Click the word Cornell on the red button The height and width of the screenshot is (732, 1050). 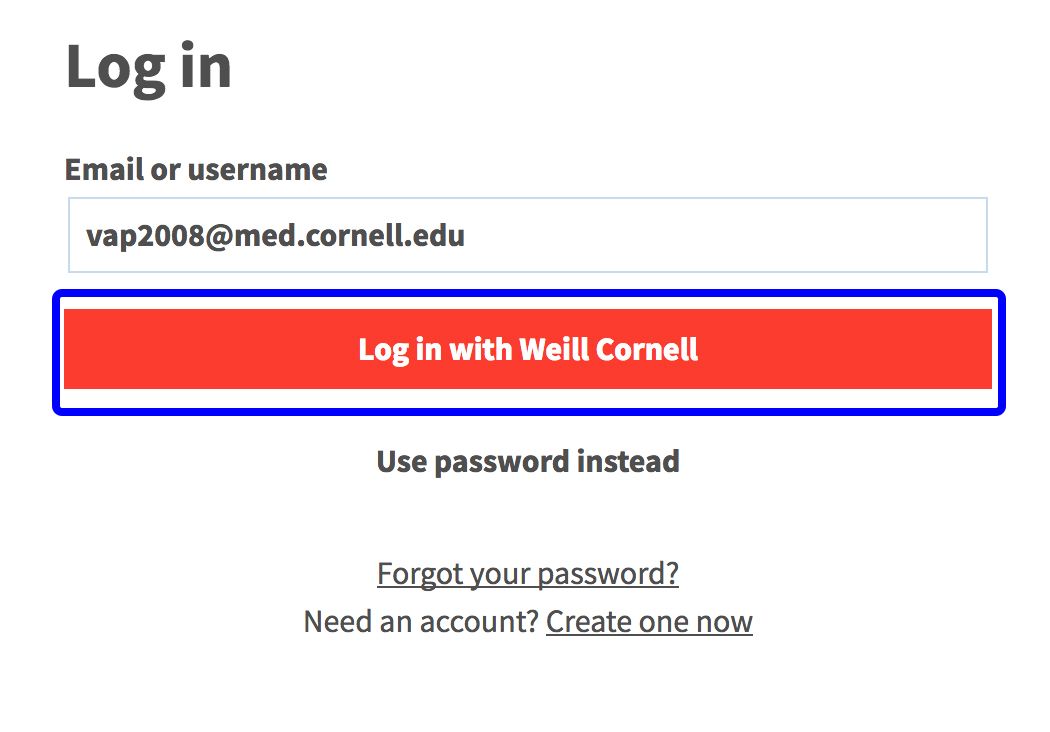pos(647,349)
